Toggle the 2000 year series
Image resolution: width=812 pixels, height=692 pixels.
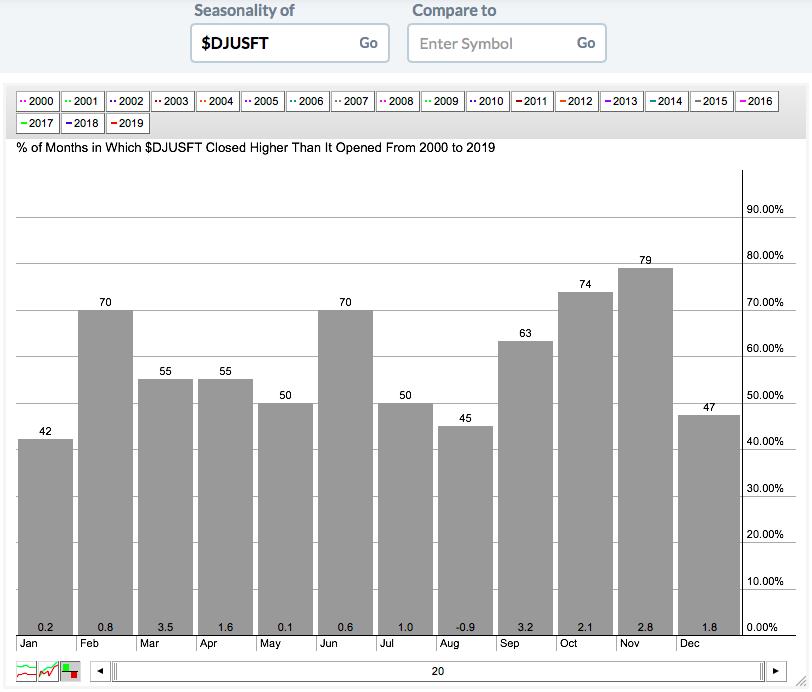pos(38,101)
